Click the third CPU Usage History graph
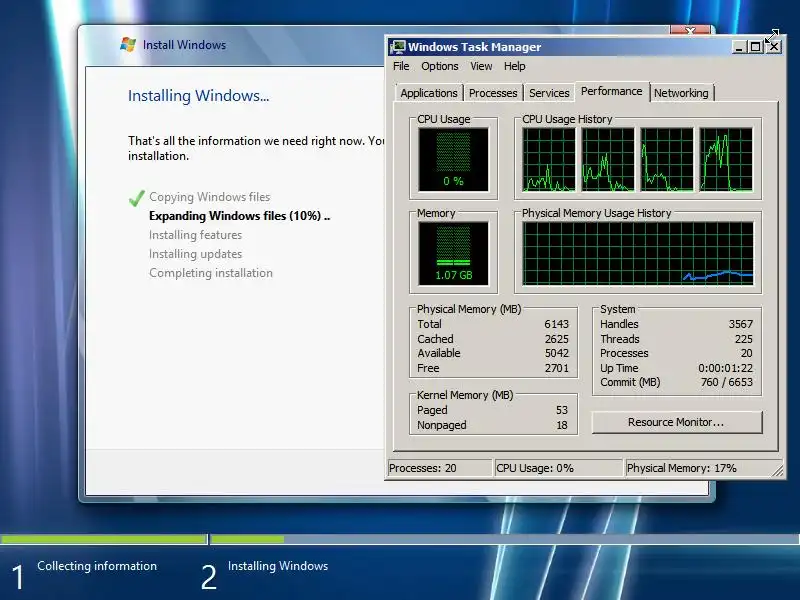 coord(667,160)
